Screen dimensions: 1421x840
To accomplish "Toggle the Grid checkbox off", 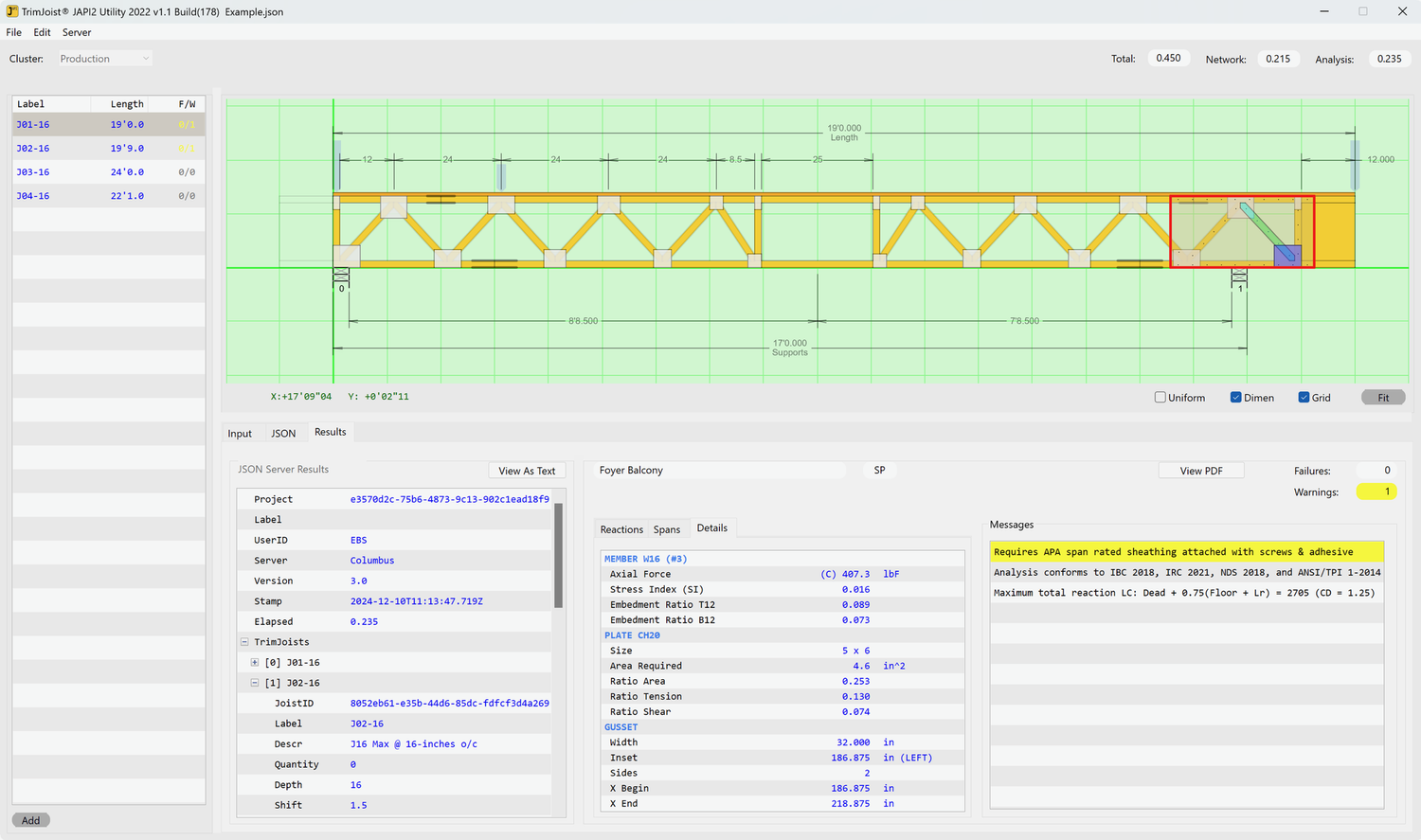I will (x=1304, y=397).
